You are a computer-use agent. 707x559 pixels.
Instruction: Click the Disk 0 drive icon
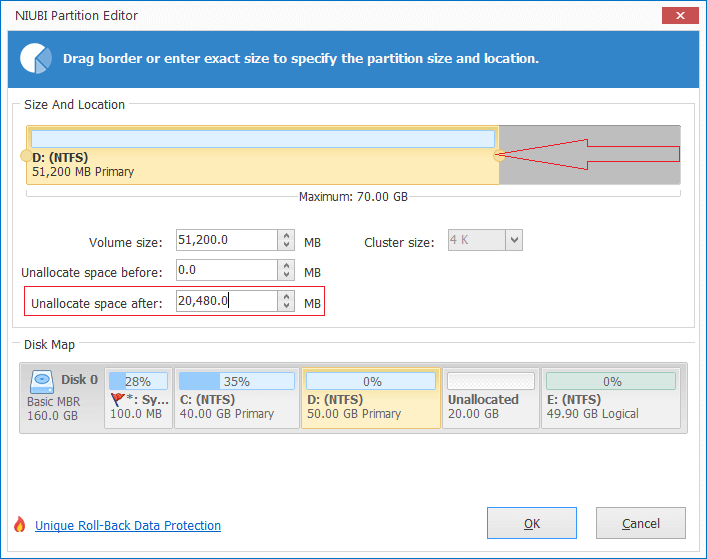[43, 381]
